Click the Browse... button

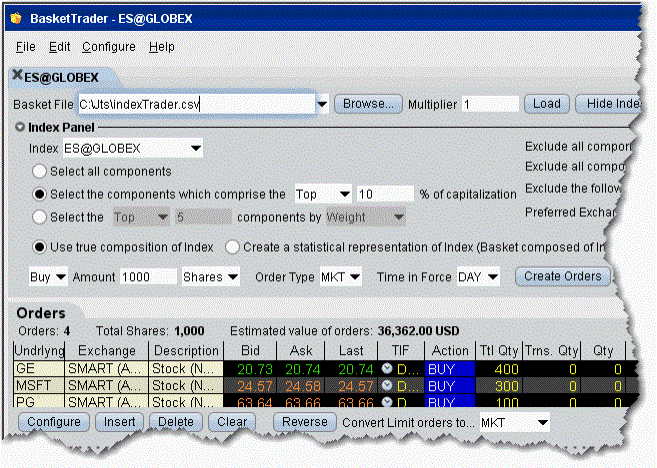point(368,104)
